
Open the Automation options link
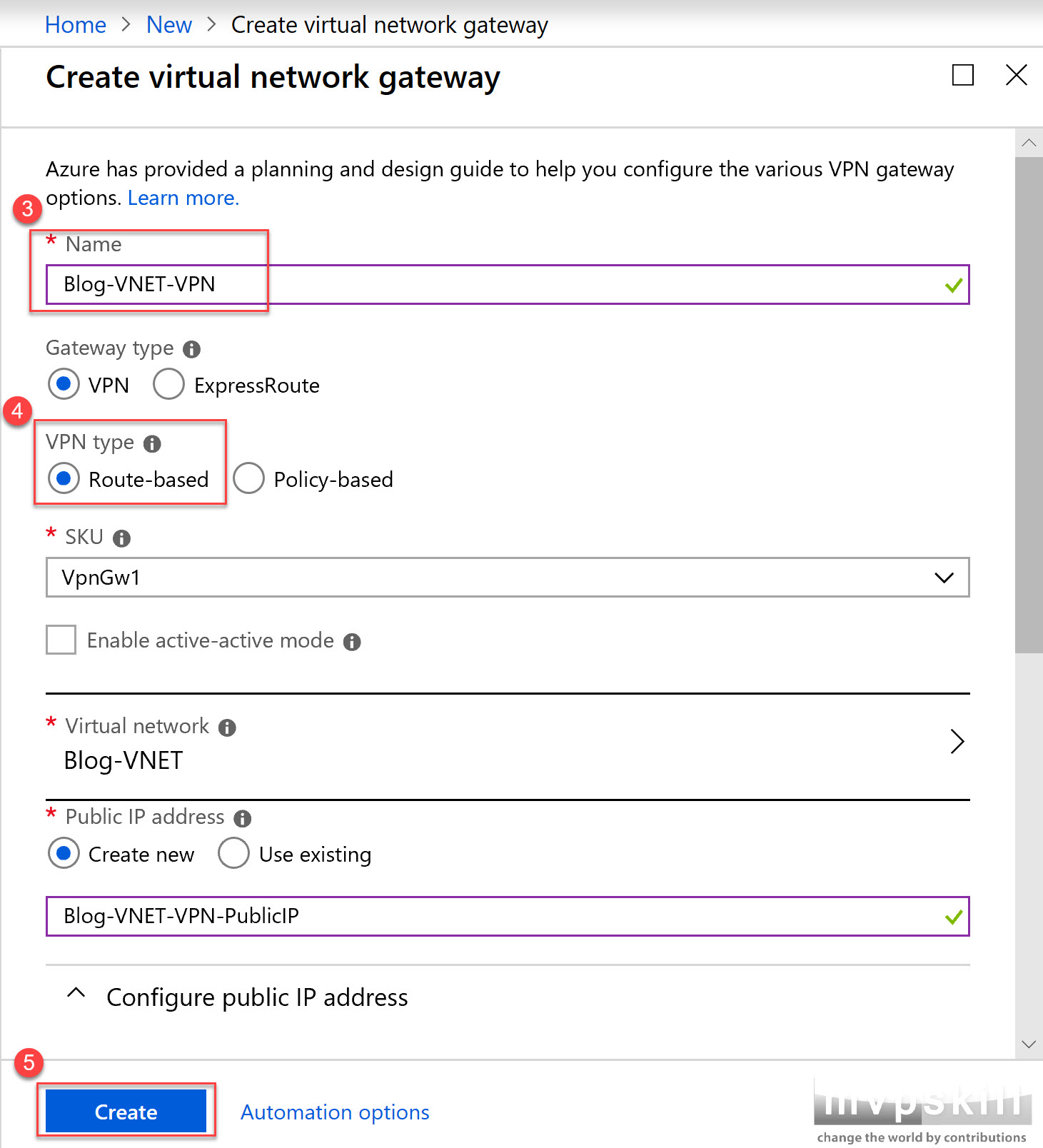[x=335, y=1112]
